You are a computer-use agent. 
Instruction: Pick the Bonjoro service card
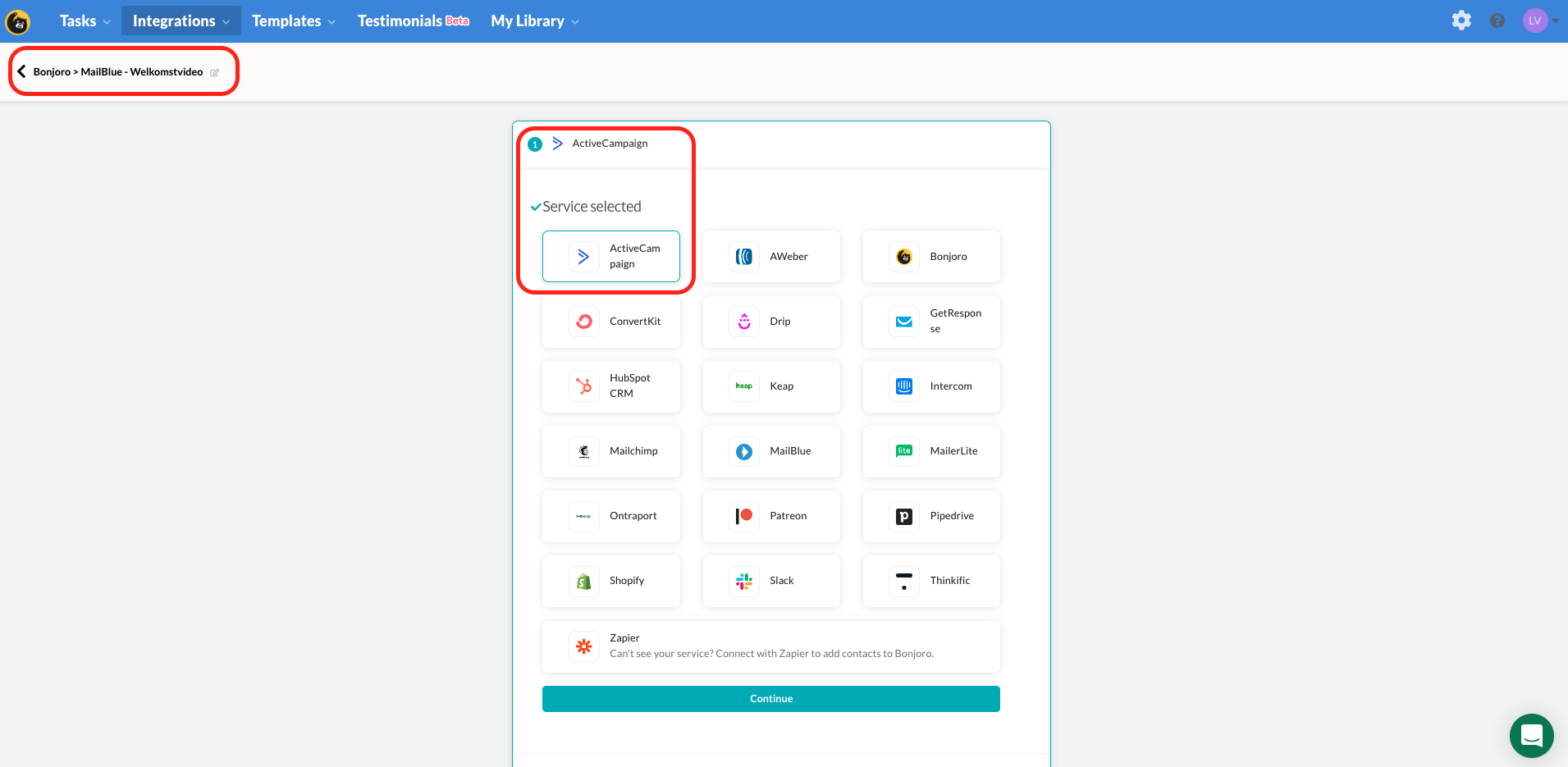[931, 256]
